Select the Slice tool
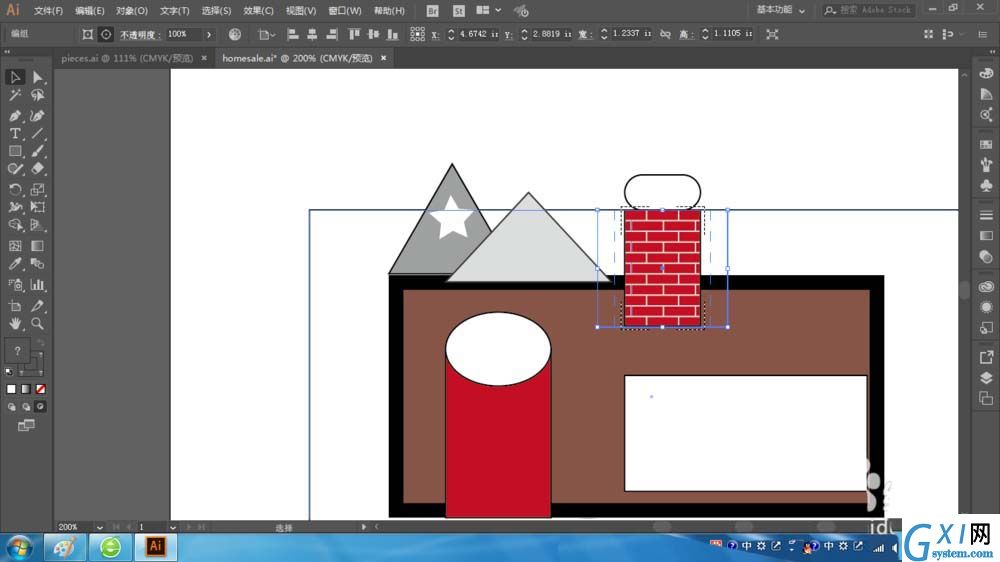1000x562 pixels. click(38, 306)
